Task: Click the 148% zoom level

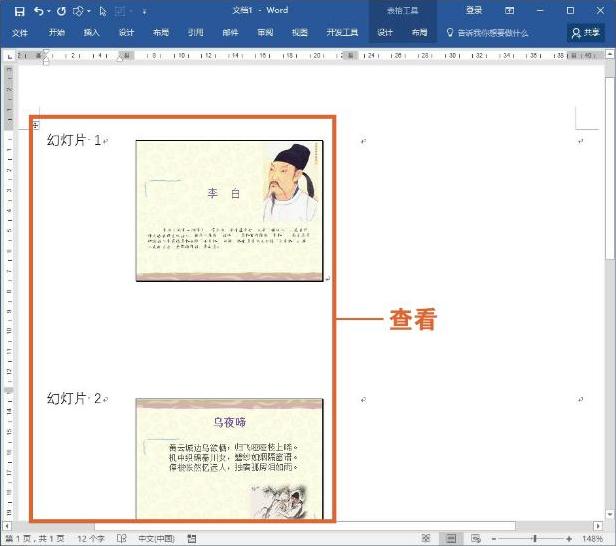Action: 592,539
